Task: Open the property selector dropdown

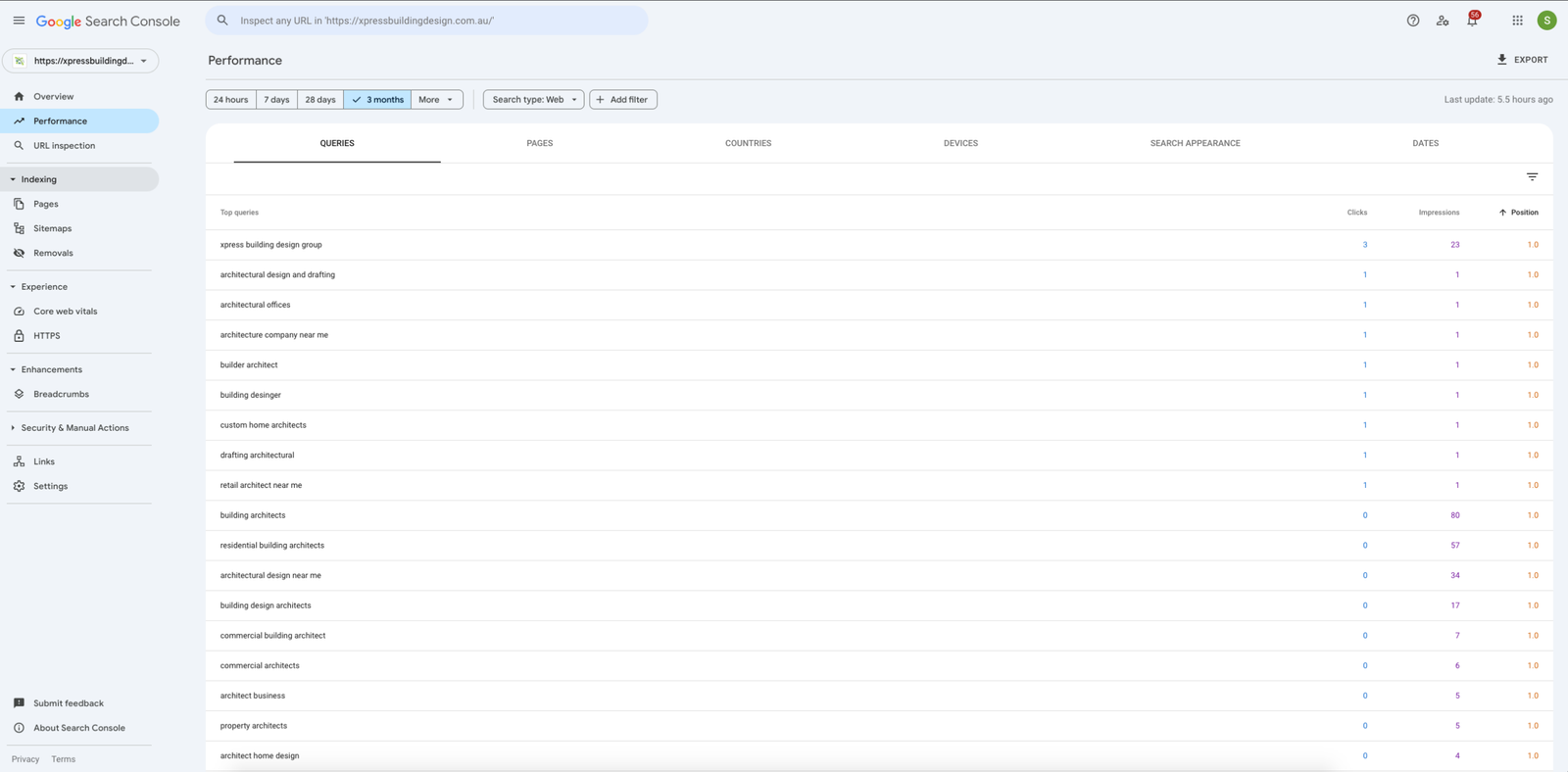Action: coord(80,61)
